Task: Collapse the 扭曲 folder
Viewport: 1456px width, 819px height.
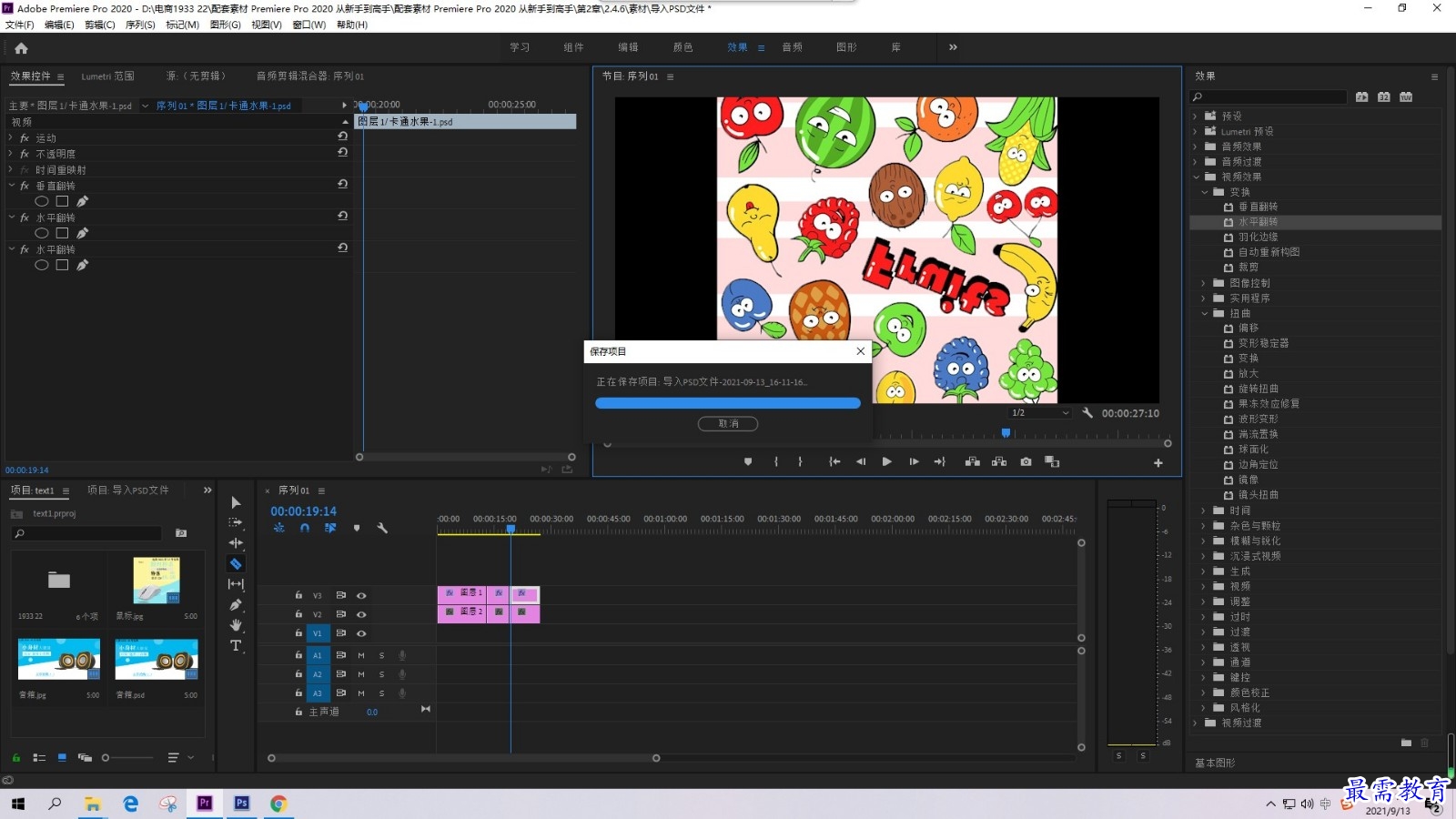Action: tap(1205, 314)
